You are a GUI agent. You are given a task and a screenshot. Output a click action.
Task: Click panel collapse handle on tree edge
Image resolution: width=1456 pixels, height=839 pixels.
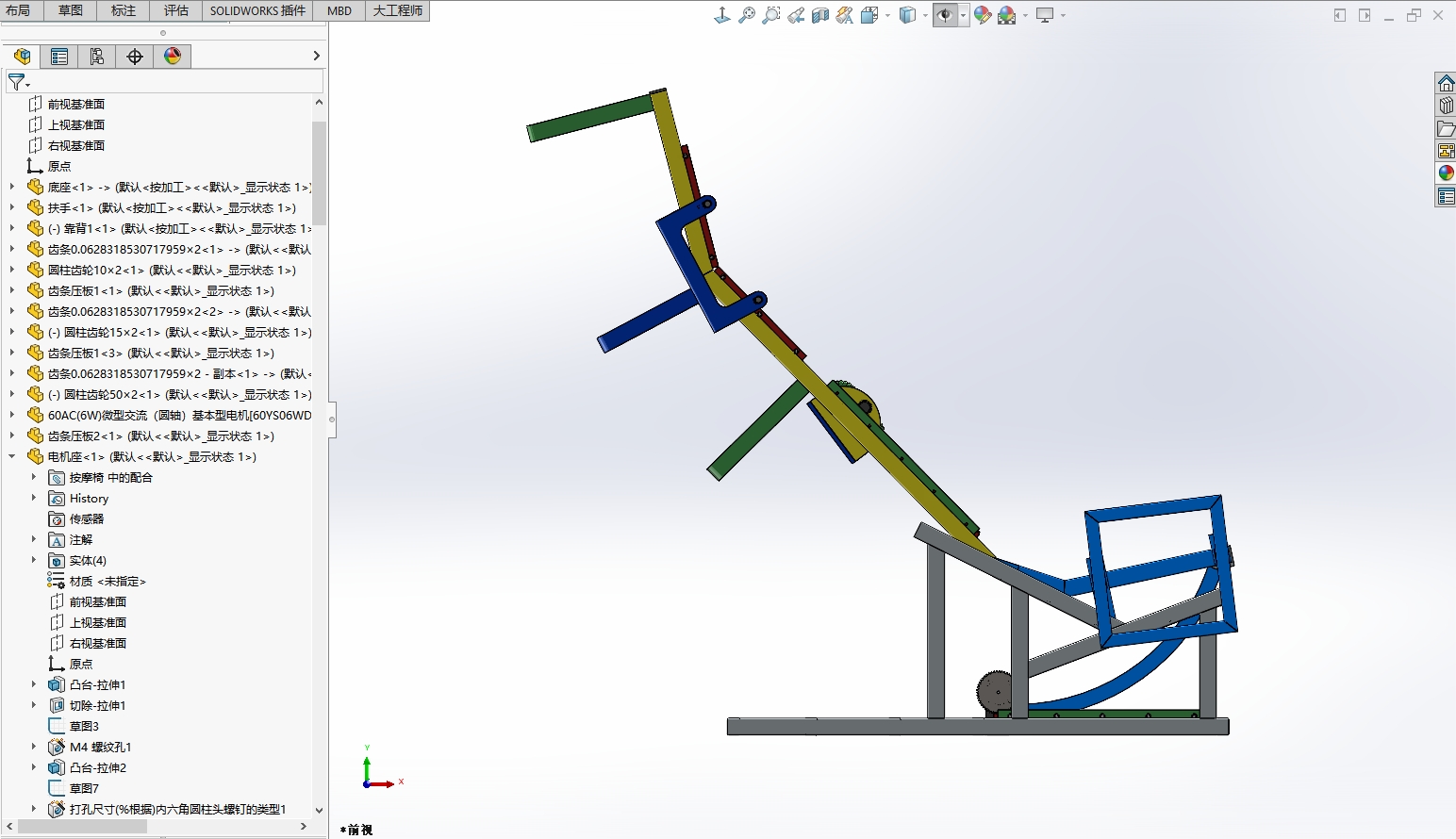tap(332, 419)
